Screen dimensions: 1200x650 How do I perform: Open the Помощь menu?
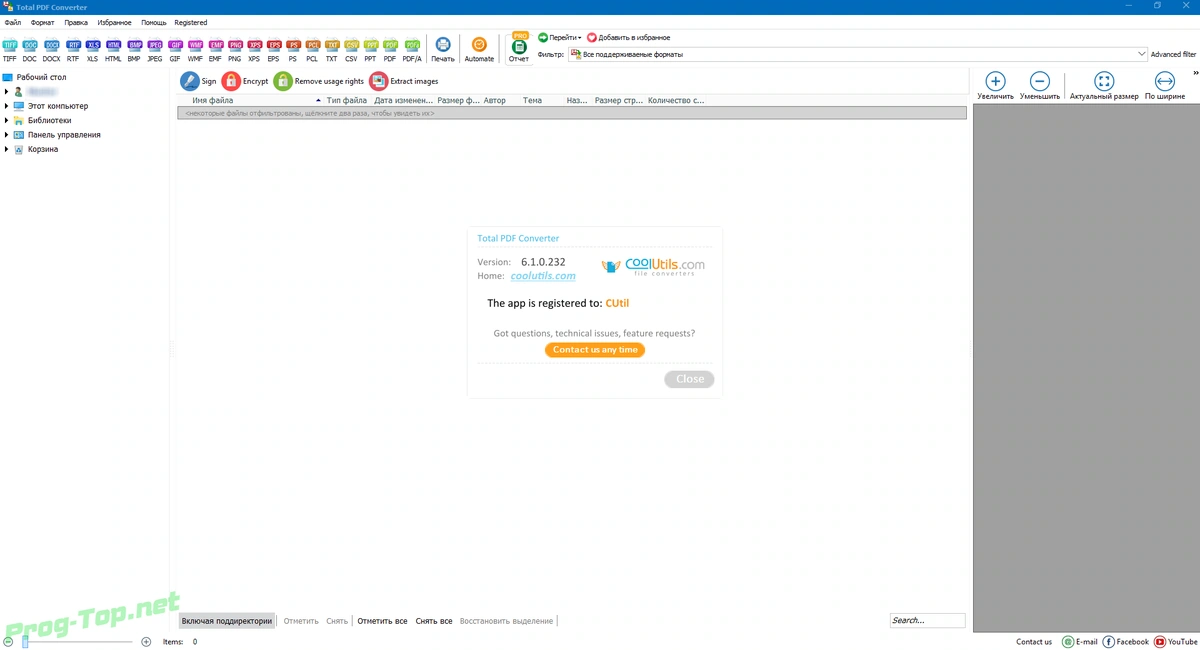coord(154,22)
